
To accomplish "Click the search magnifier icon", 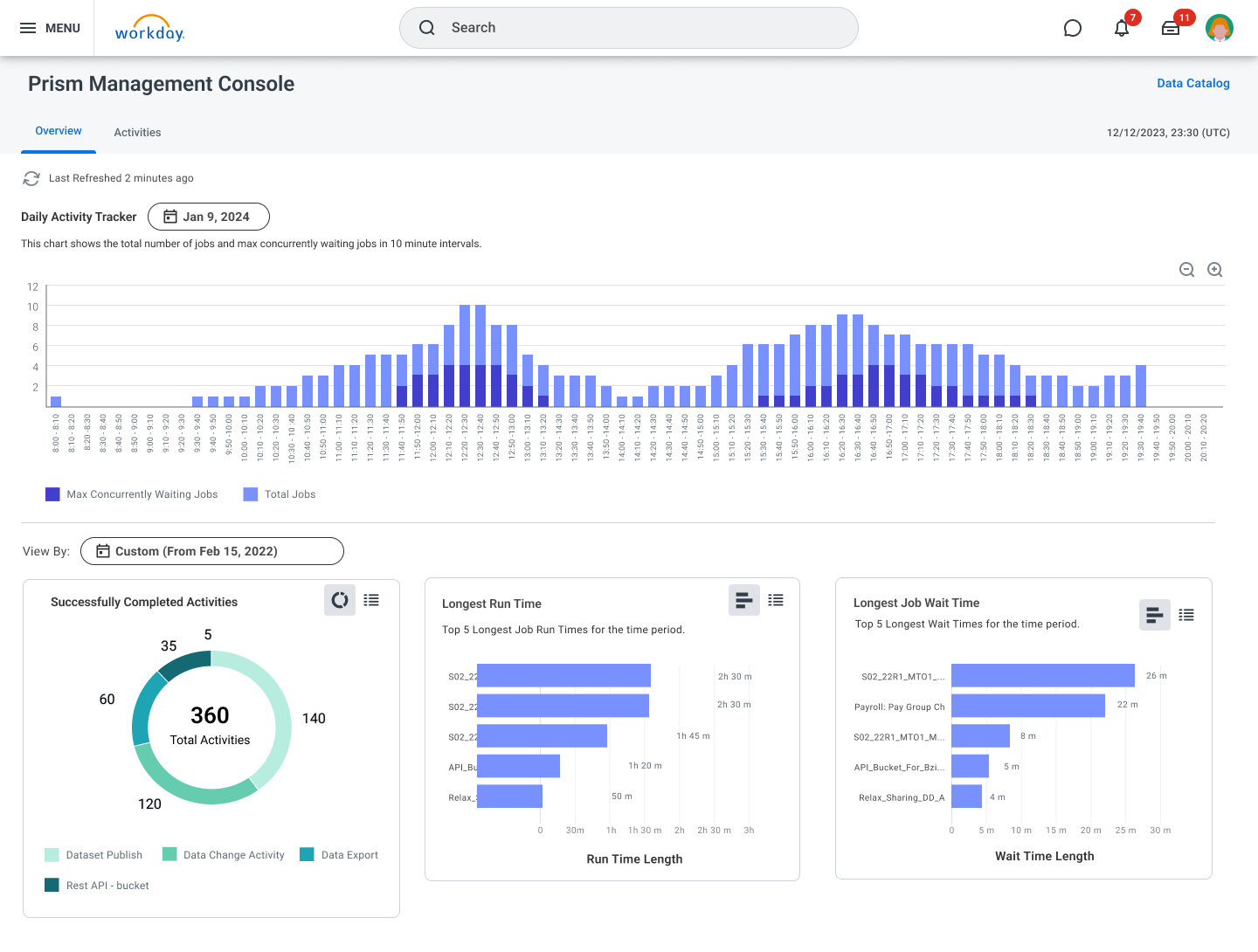I will coord(427,28).
